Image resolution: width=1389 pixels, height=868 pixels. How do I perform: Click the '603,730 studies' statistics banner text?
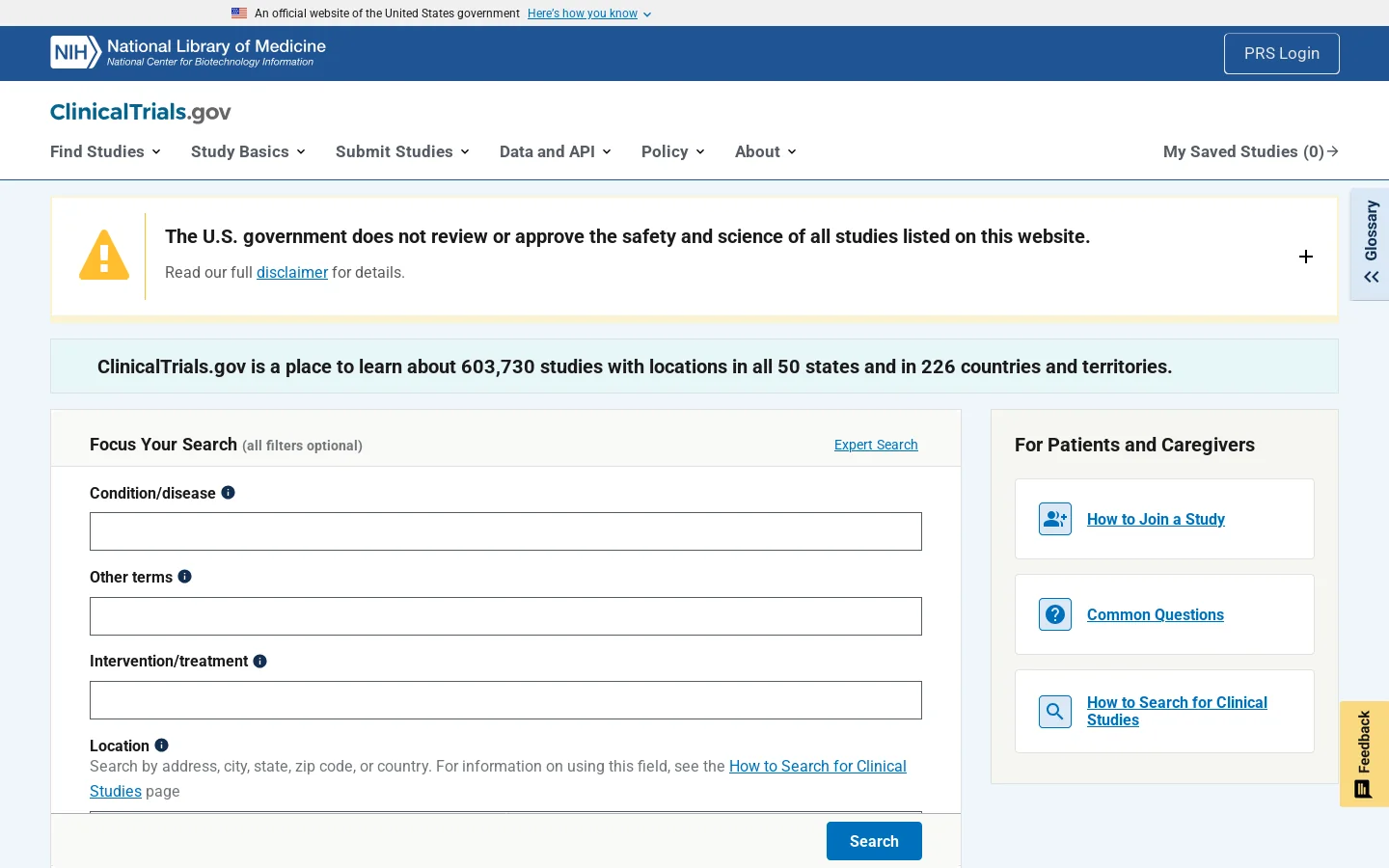click(635, 366)
